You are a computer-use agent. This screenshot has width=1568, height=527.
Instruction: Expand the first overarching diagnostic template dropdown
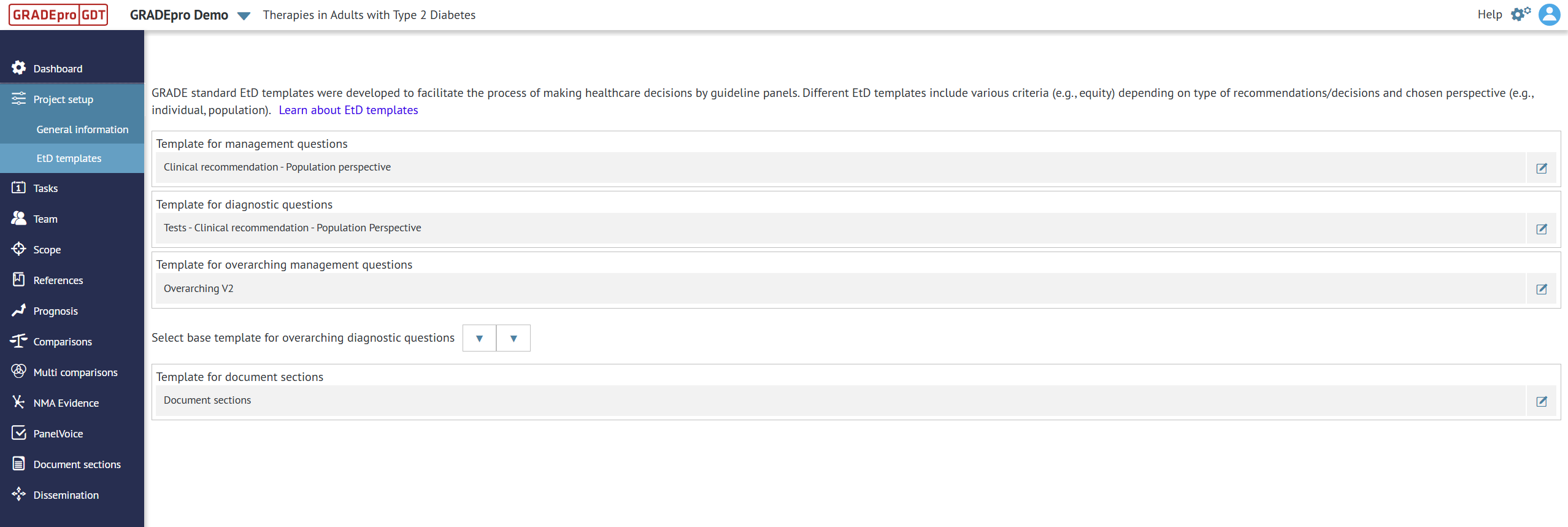pyautogui.click(x=479, y=338)
